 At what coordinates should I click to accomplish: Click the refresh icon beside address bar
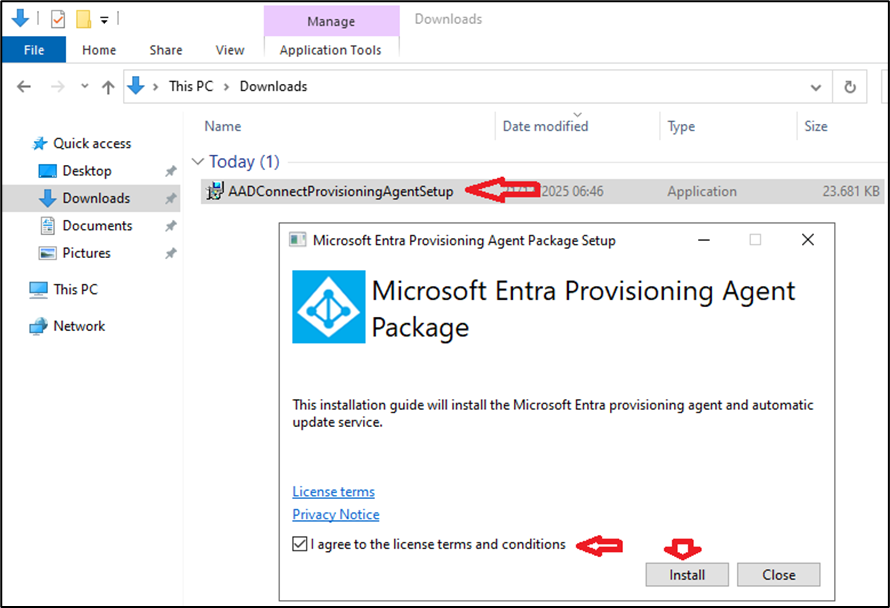click(850, 87)
